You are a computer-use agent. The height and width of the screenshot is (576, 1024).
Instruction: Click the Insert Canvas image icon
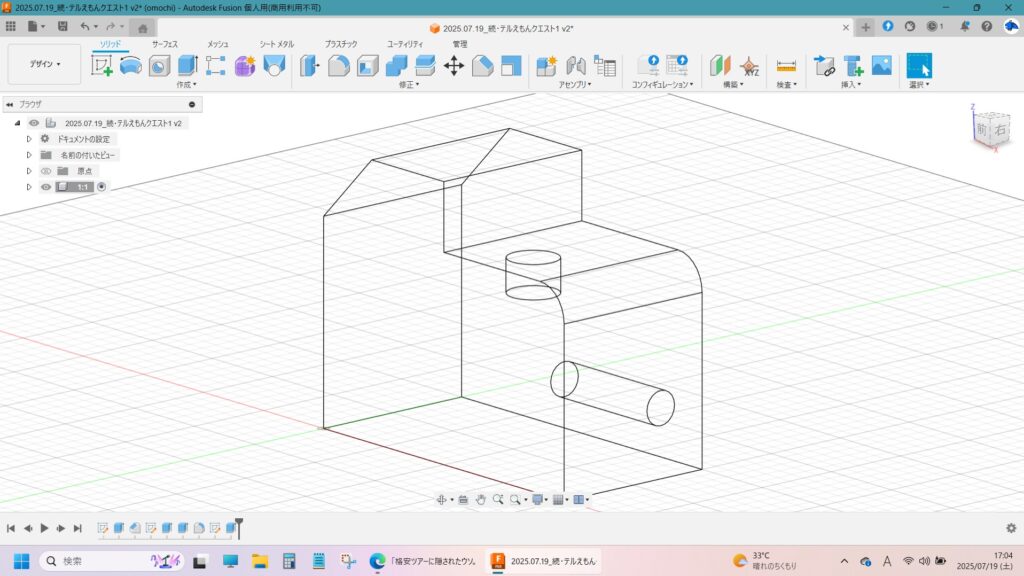(x=881, y=66)
